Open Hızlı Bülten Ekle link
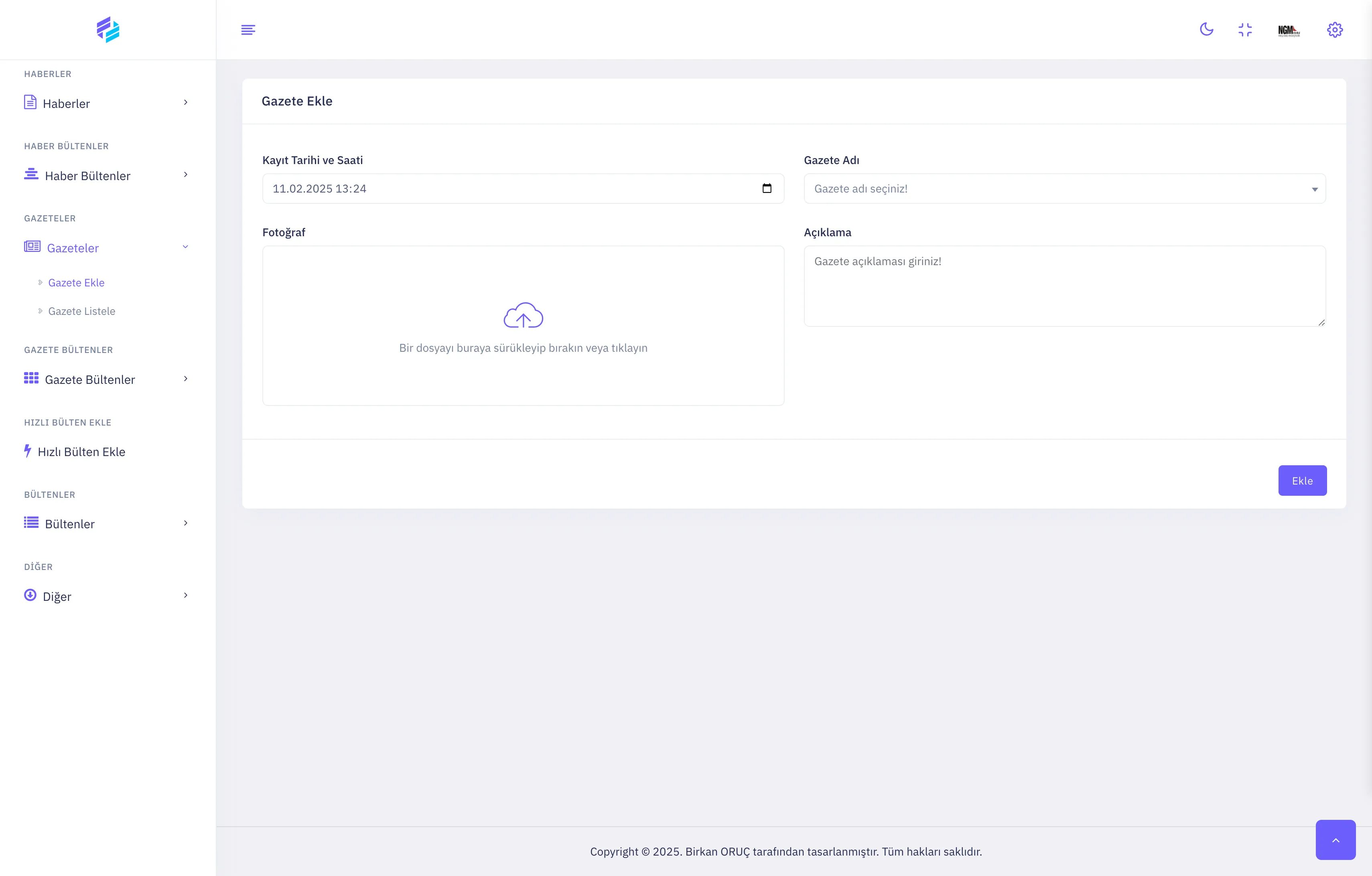 pos(81,452)
